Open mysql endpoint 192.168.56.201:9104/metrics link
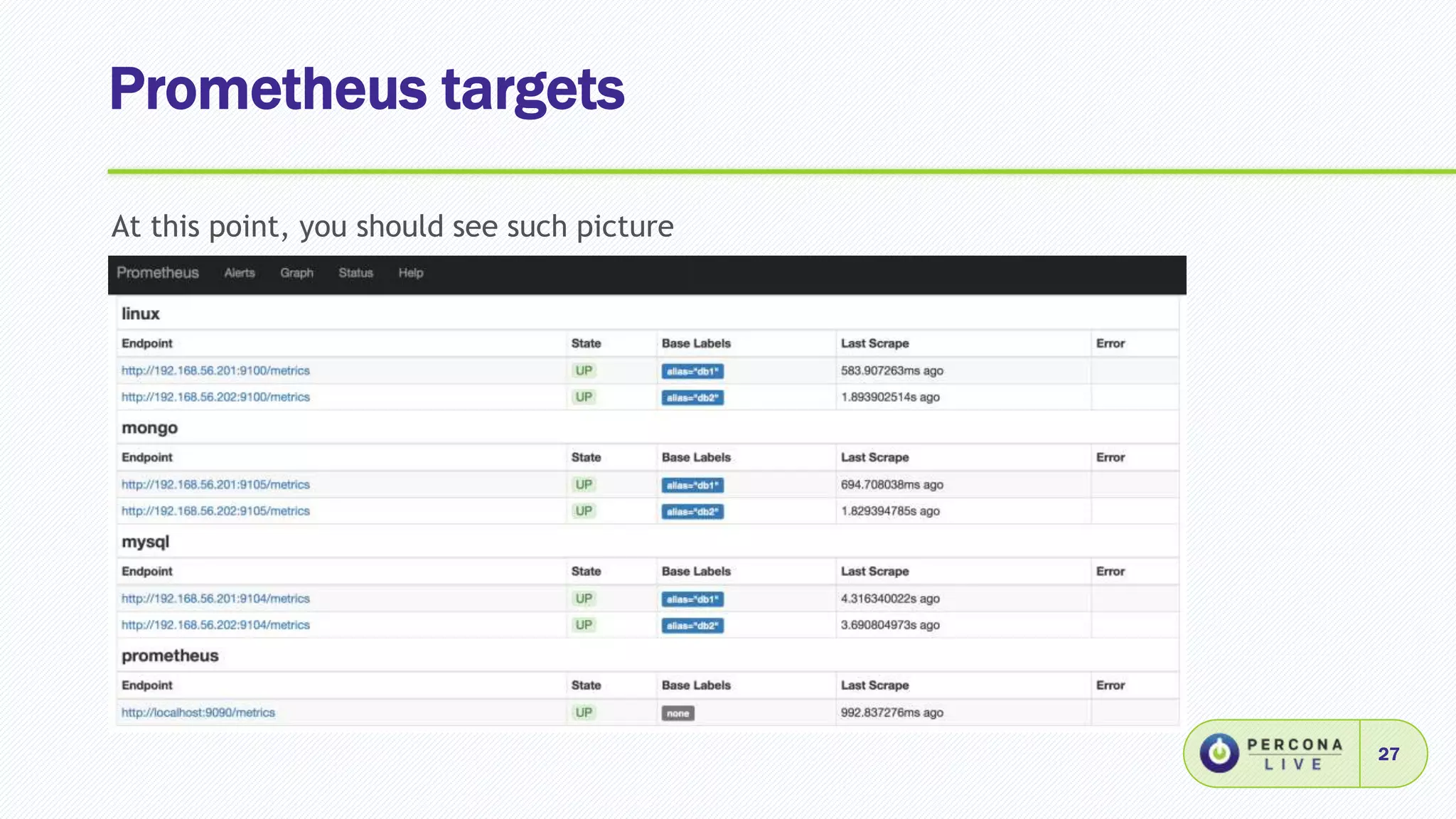1456x819 pixels. click(x=215, y=599)
